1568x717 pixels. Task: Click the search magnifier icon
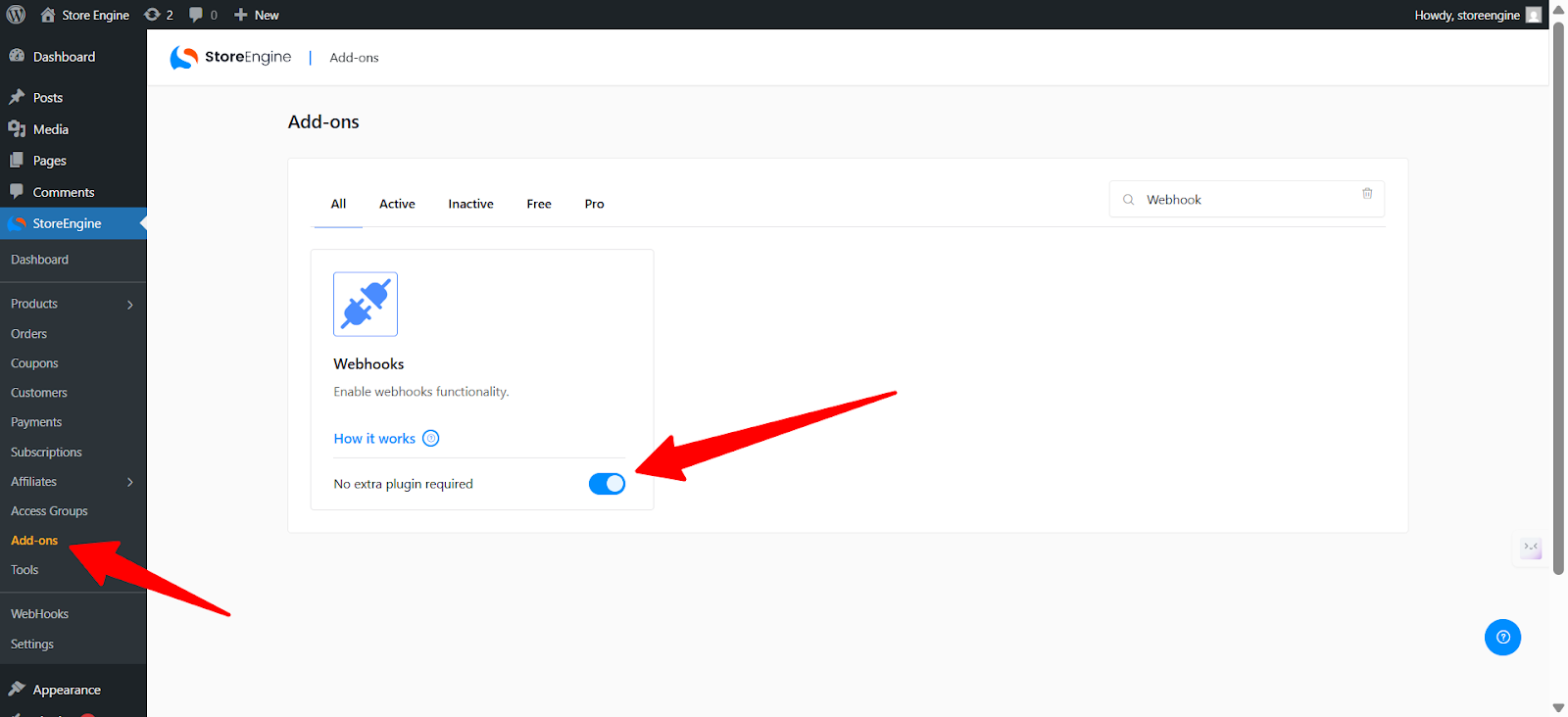click(1128, 200)
